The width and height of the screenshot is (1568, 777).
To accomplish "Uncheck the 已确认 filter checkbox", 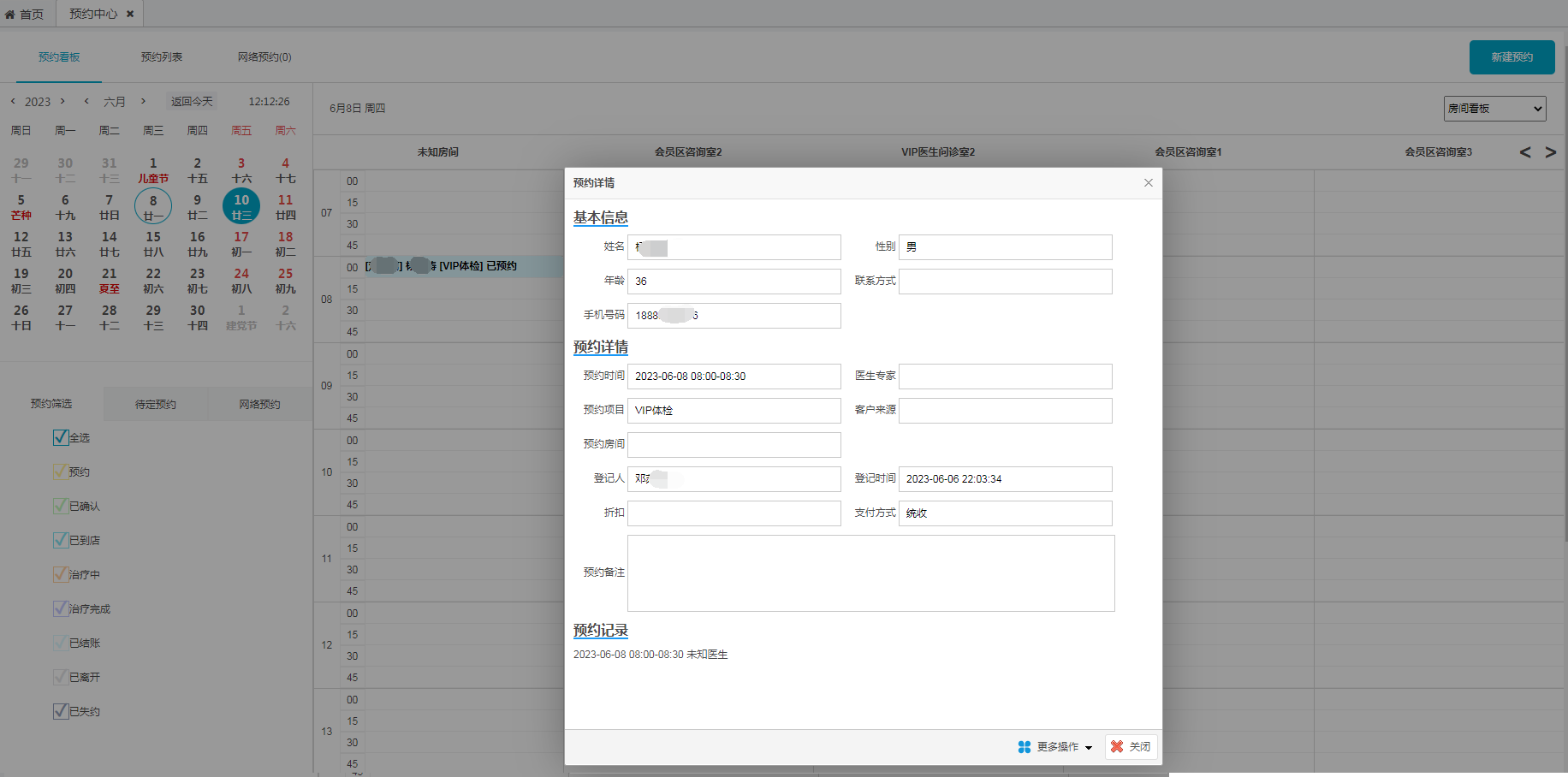I will (61, 506).
